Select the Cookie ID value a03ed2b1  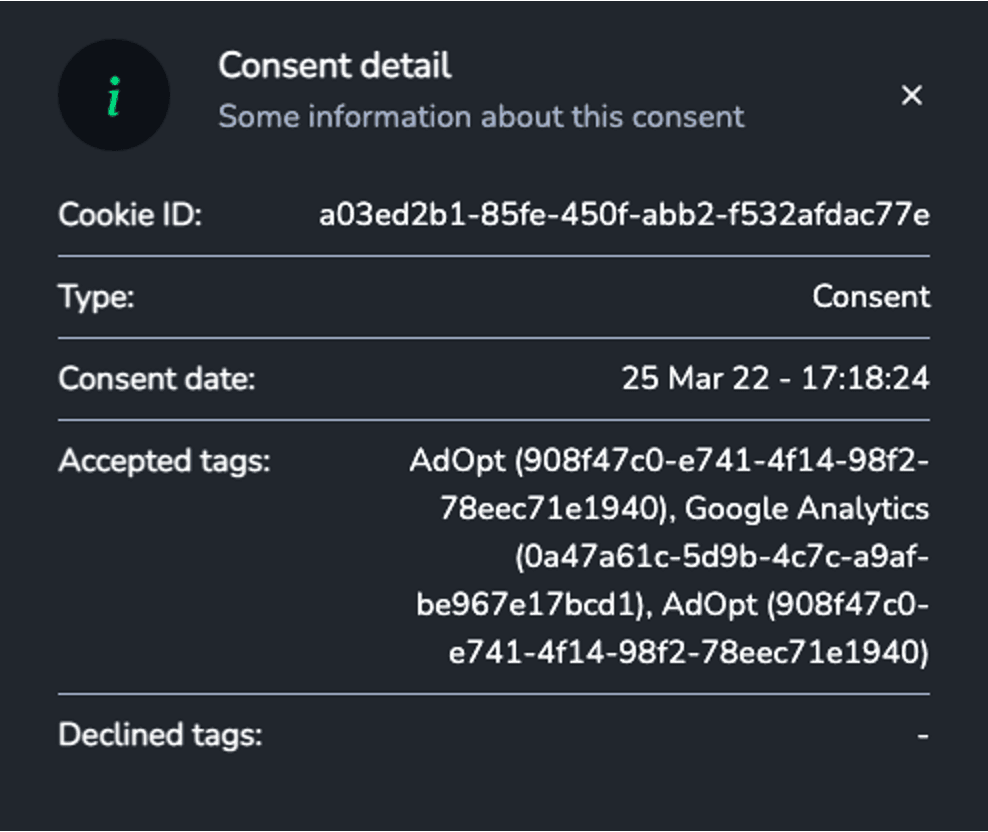point(624,215)
